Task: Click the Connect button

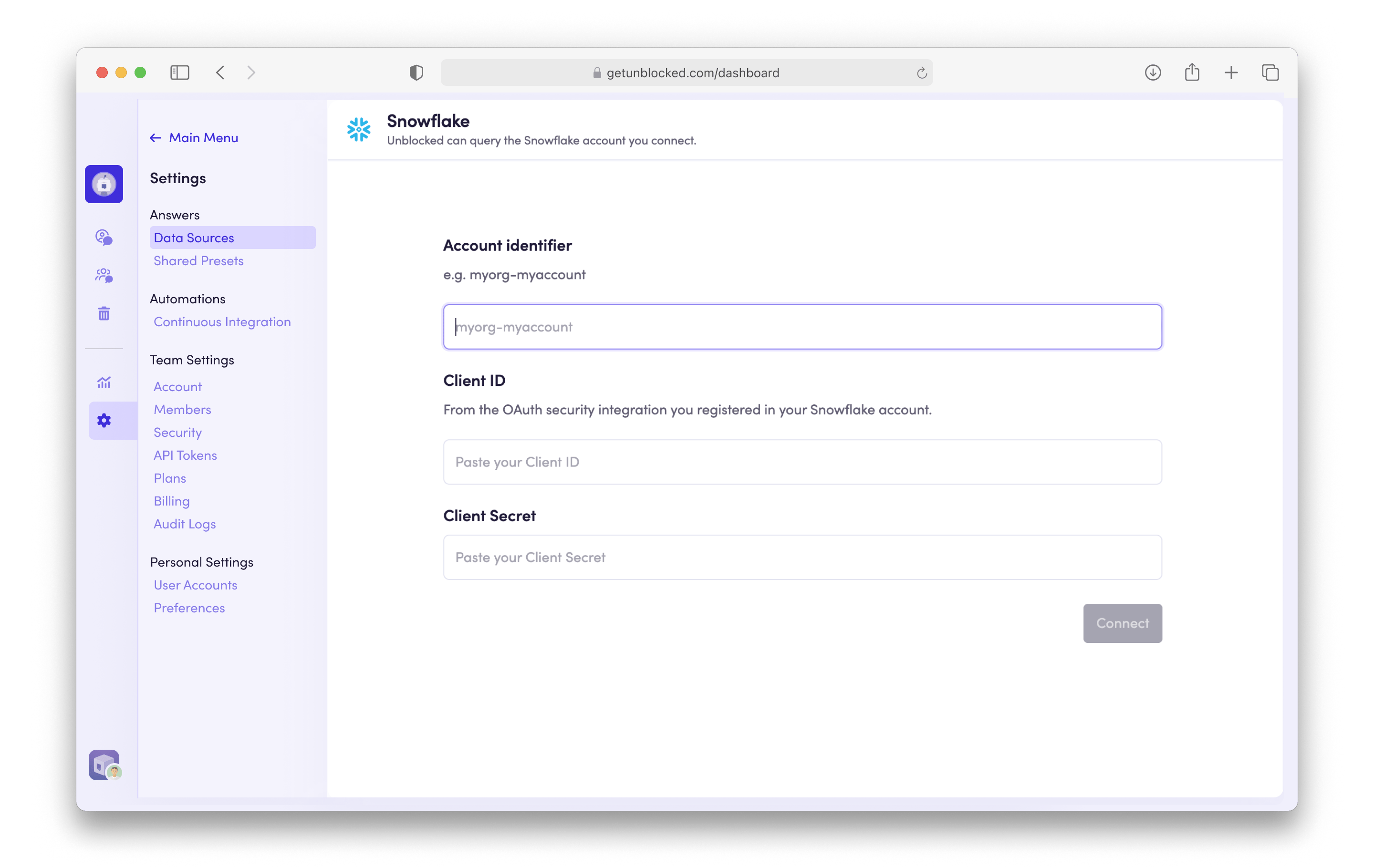Action: tap(1123, 623)
